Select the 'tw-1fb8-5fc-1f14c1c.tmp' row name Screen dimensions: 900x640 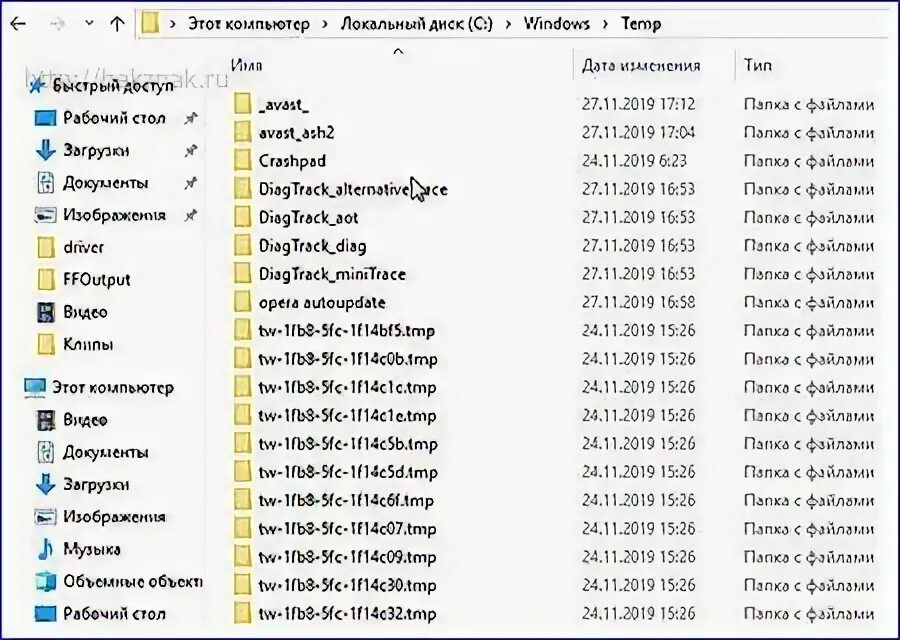tap(347, 387)
